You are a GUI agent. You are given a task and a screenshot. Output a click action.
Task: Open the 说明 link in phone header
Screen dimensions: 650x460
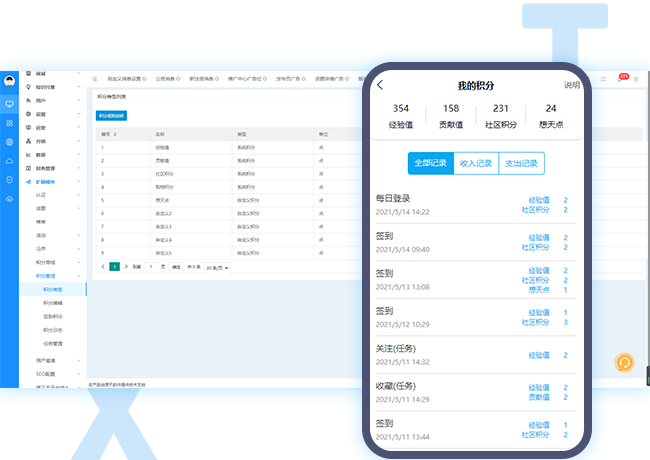coord(571,86)
